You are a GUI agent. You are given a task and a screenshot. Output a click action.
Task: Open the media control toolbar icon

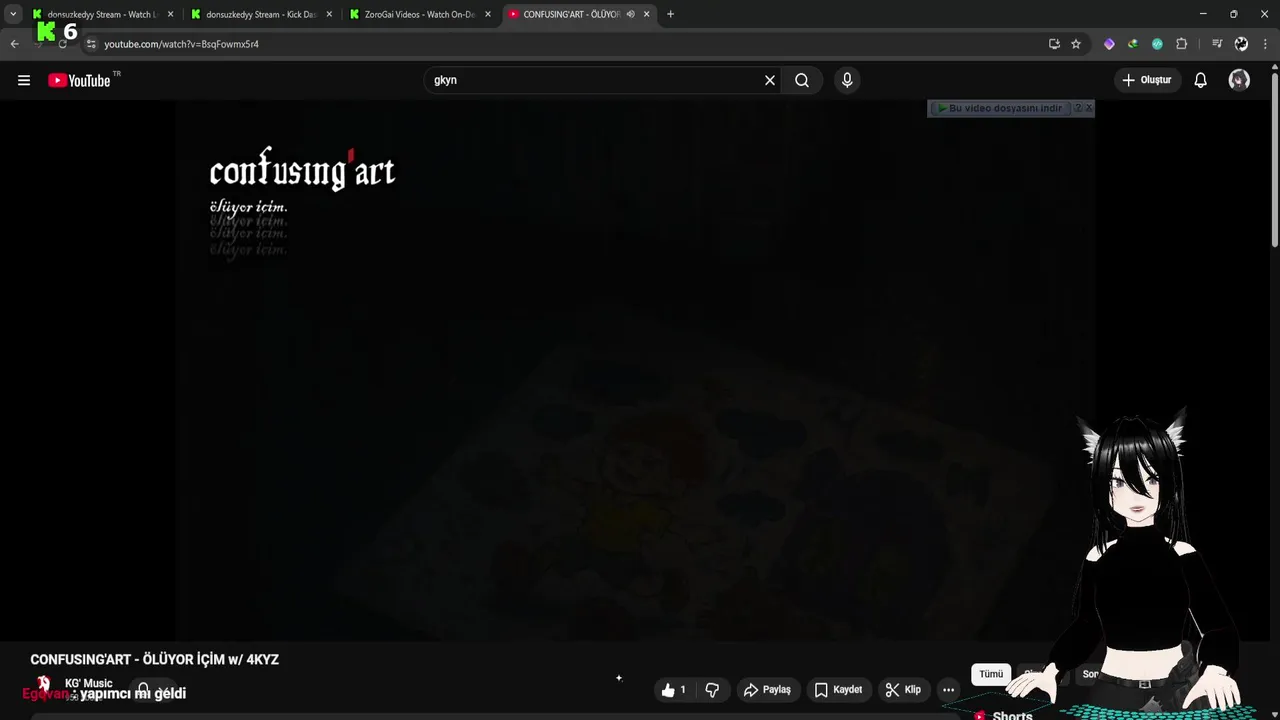pos(1217,44)
